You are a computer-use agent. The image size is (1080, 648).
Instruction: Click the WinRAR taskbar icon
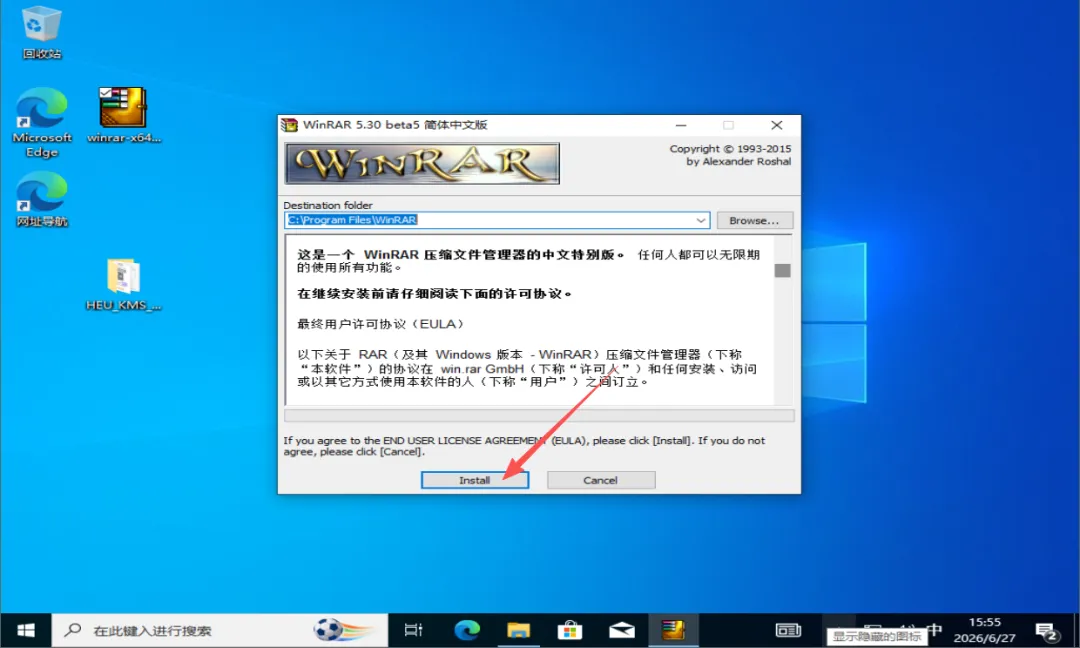(673, 630)
